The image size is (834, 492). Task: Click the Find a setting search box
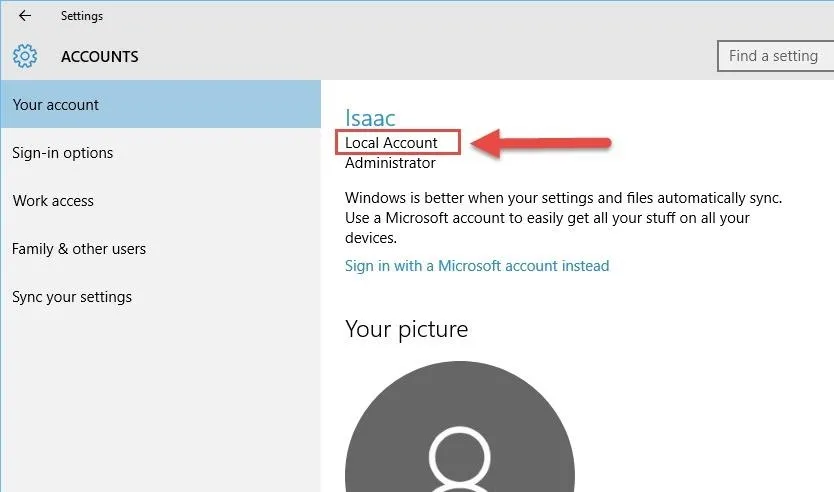click(x=775, y=56)
